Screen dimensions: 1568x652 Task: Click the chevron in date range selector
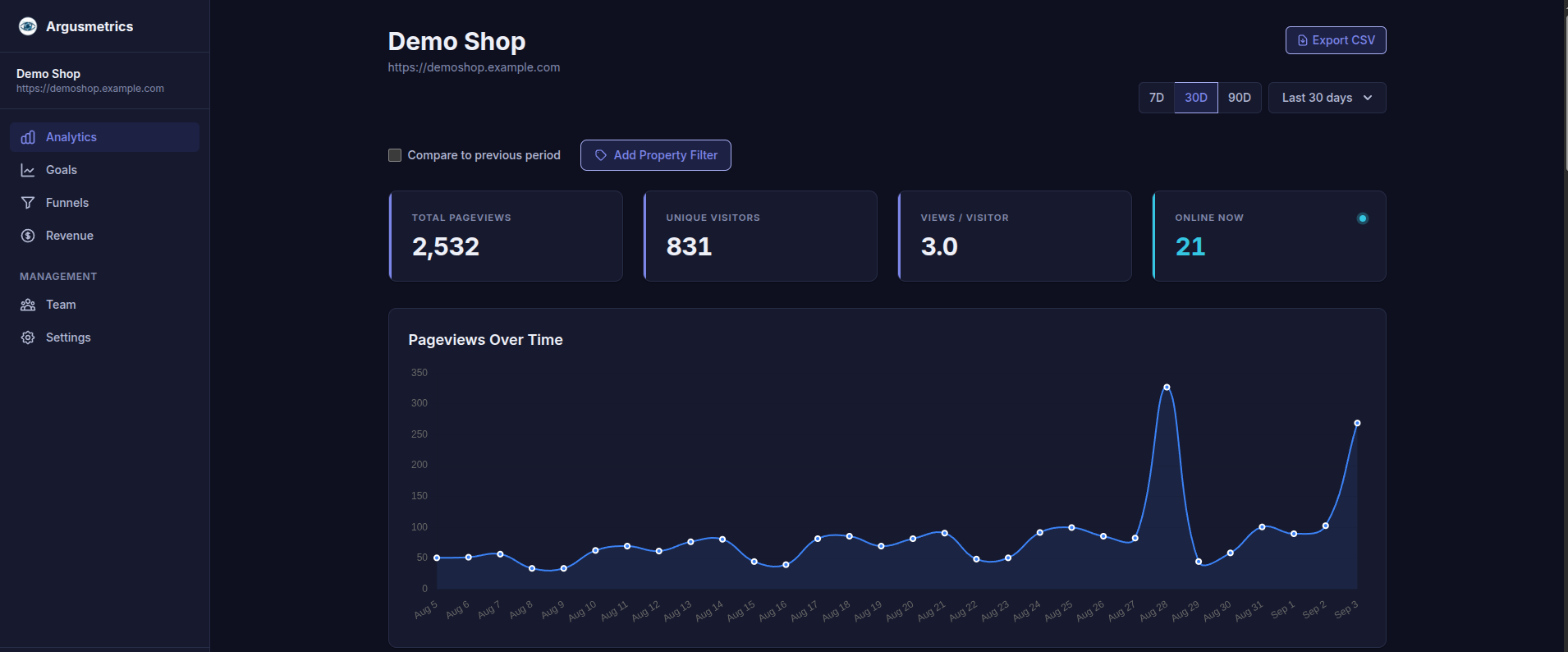[x=1368, y=98]
